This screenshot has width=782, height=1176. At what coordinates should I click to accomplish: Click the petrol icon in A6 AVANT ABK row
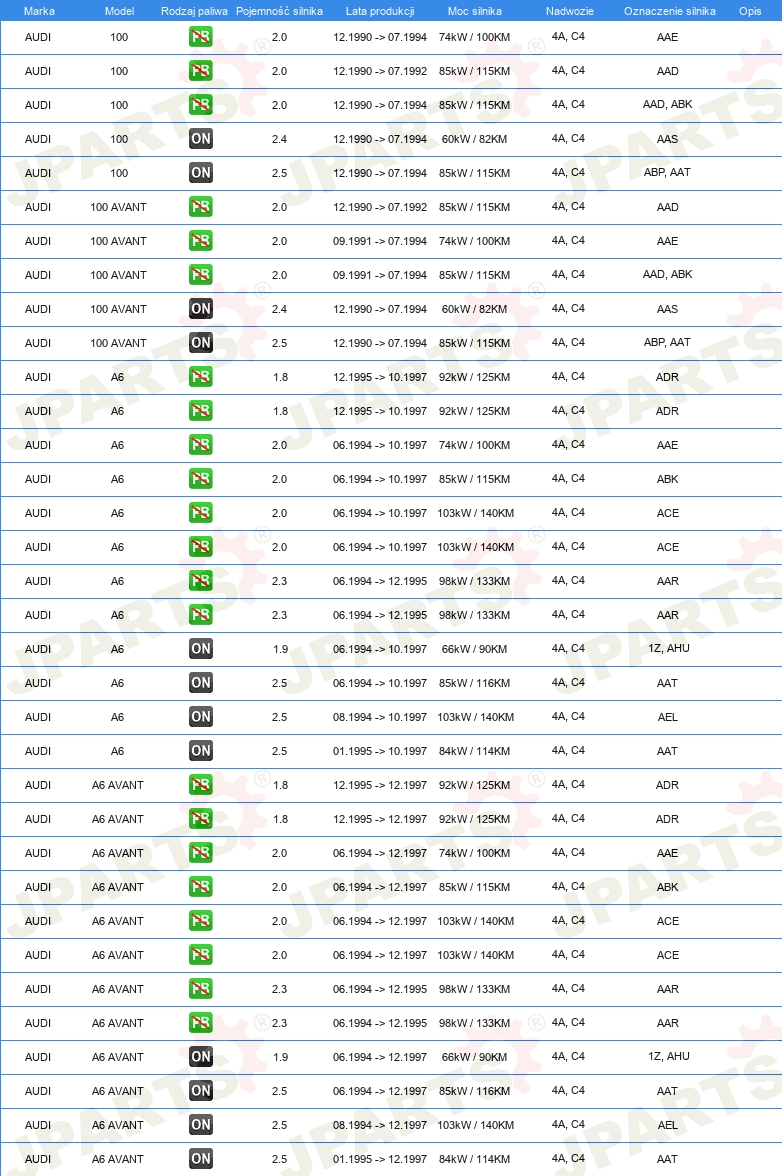pos(200,886)
